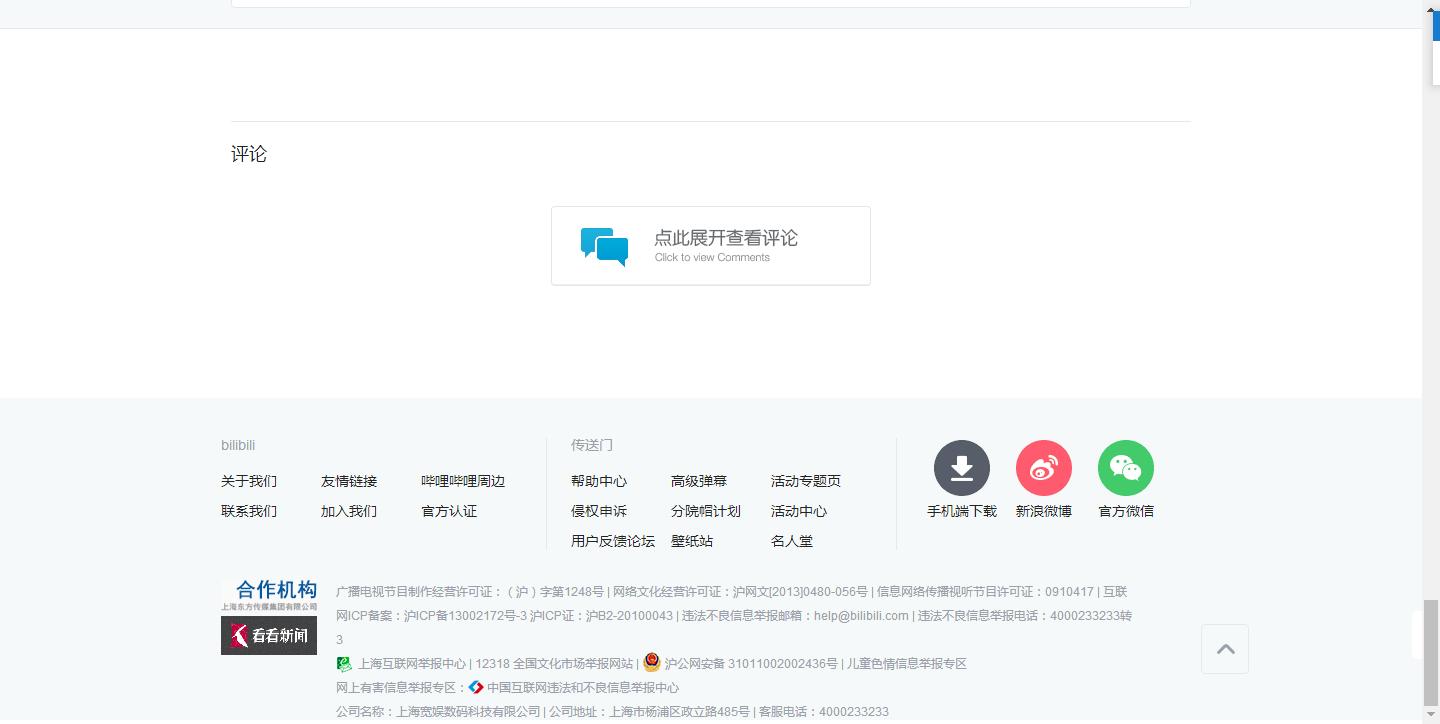Open 上海互联网举报中心 link
1440x724 pixels.
coord(412,664)
